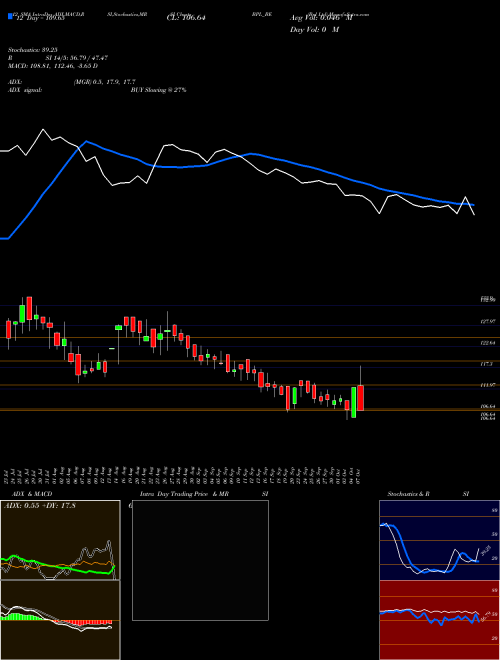Select the 'Avg Vol: 0.046 M' label
This screenshot has height=660, width=500.
tap(321, 18)
